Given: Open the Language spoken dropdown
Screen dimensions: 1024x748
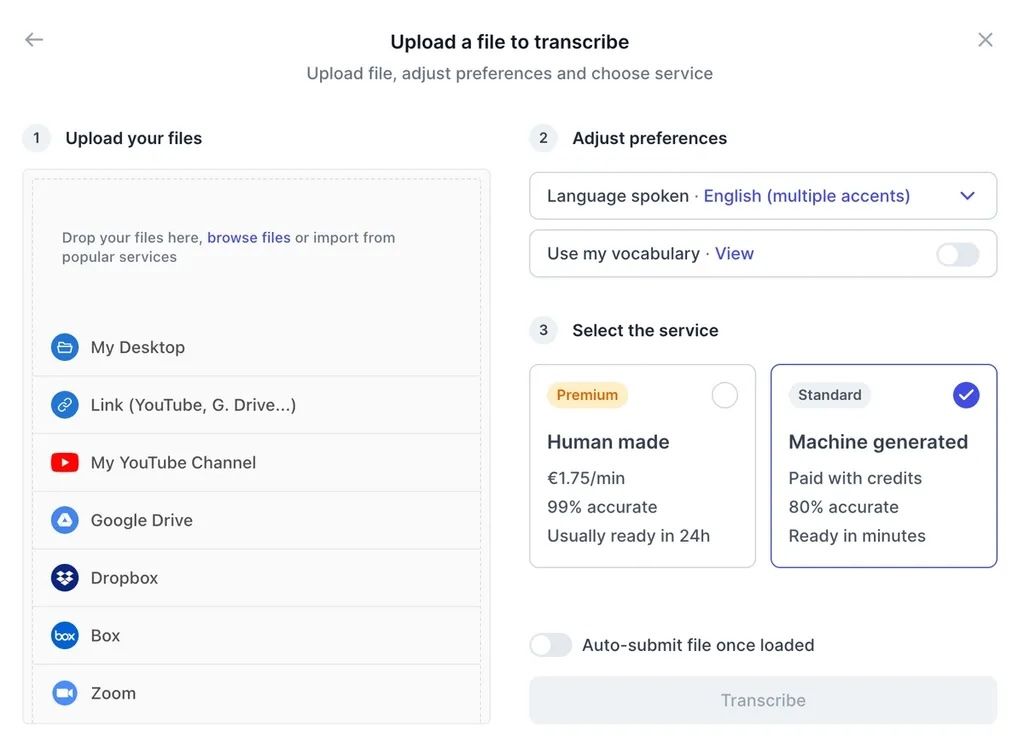Looking at the screenshot, I should pyautogui.click(x=763, y=195).
